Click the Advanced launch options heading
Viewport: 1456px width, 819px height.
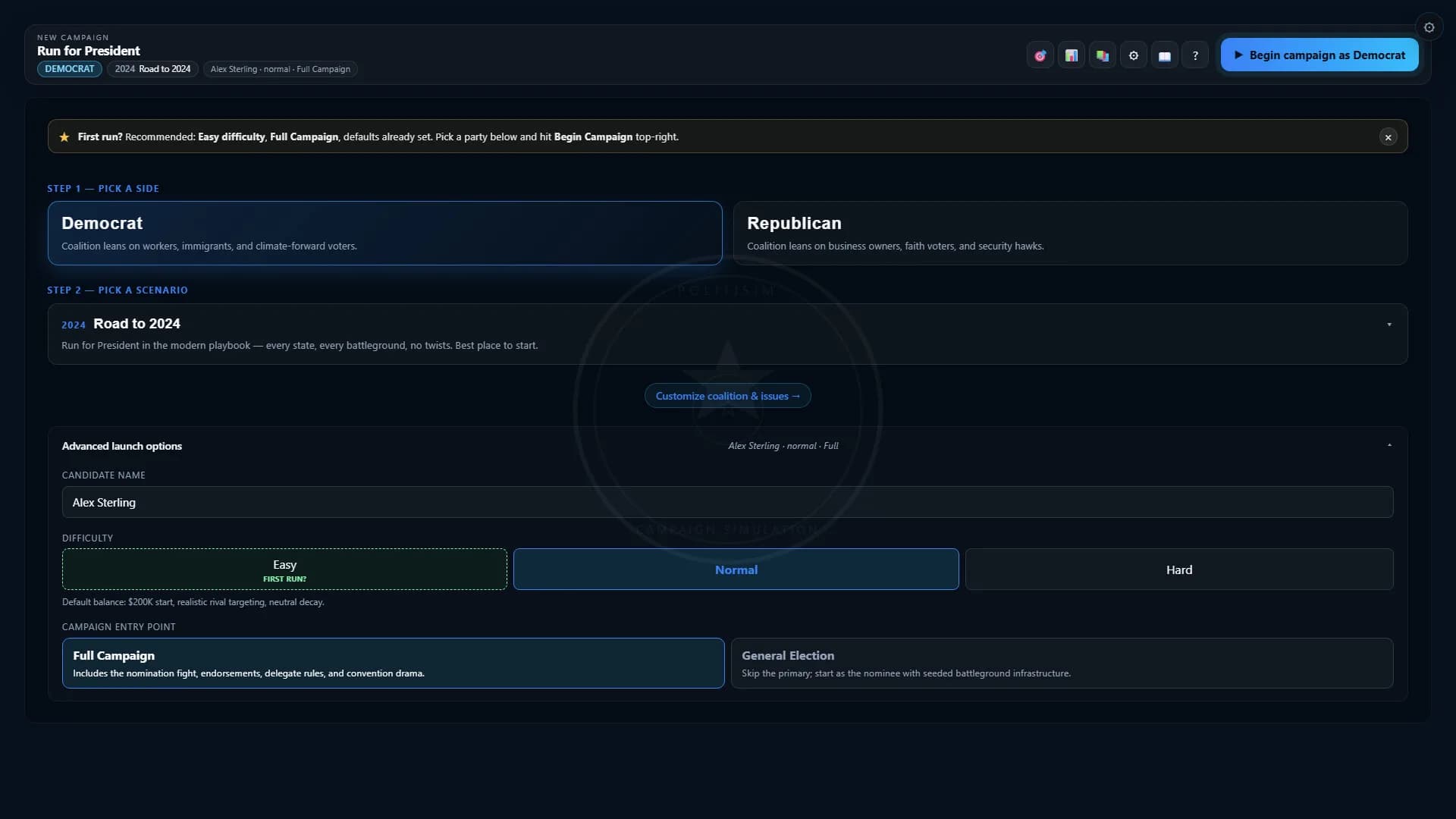(122, 446)
